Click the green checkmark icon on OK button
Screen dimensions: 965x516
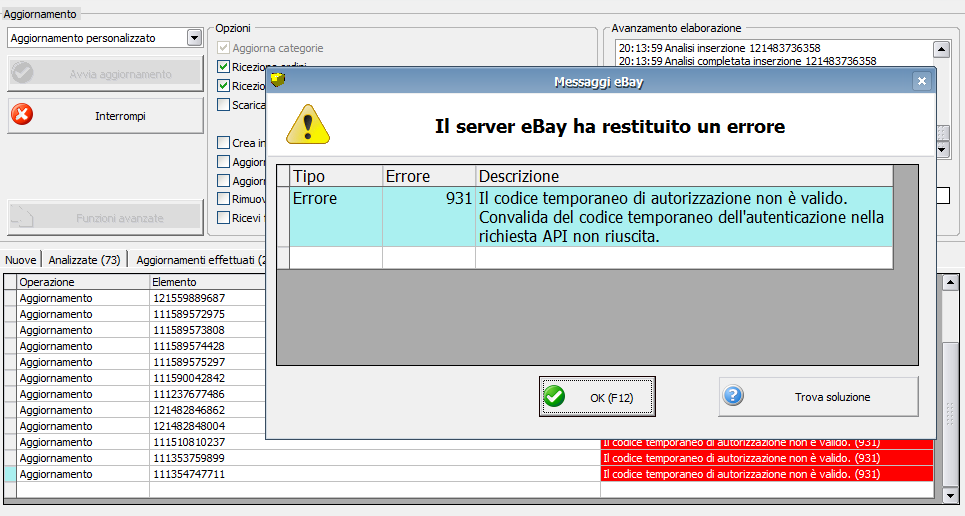pos(555,397)
